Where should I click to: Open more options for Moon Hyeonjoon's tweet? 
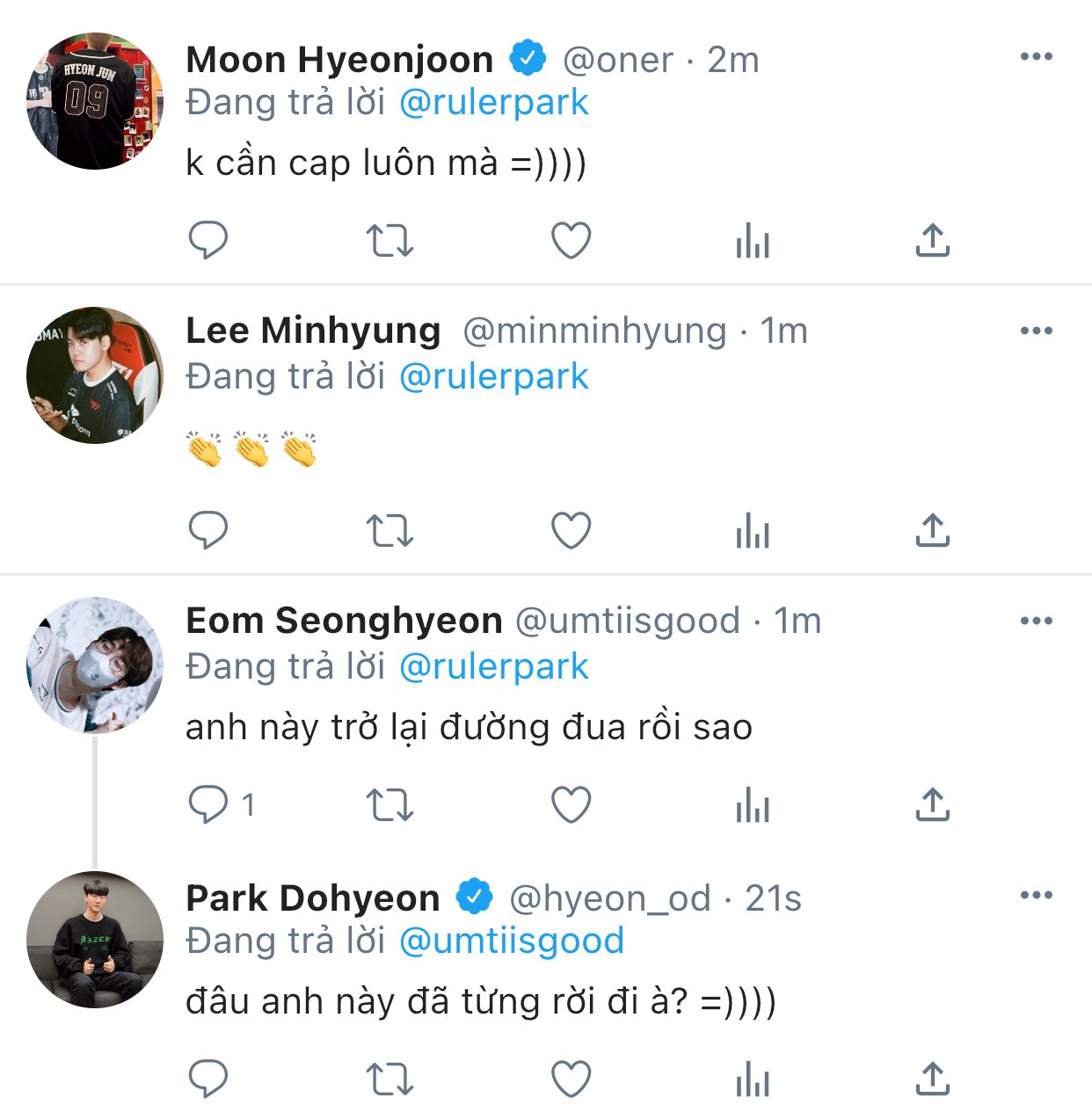pyautogui.click(x=1036, y=57)
